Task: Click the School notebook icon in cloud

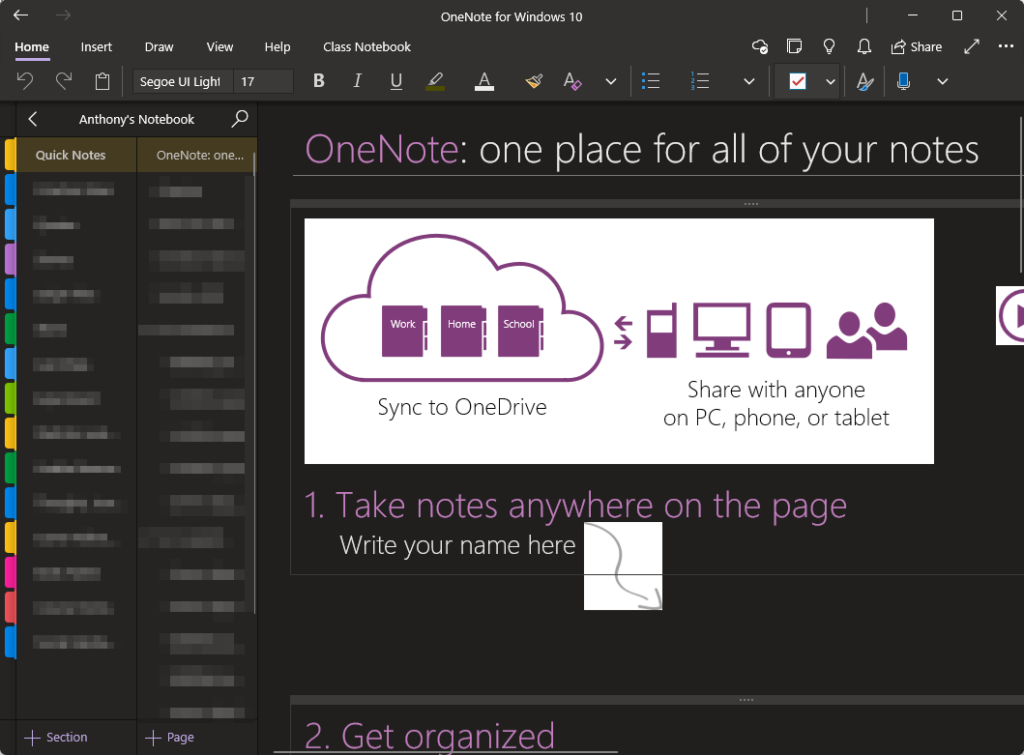Action: [x=520, y=331]
